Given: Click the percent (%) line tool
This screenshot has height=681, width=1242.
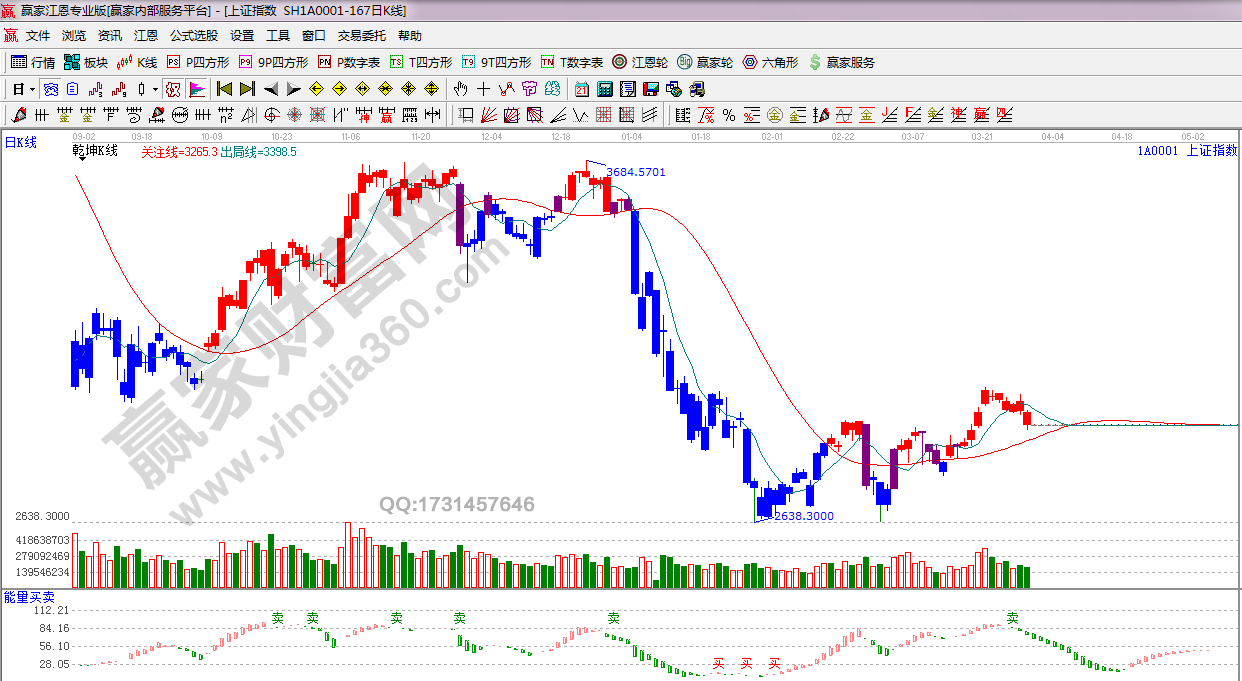Looking at the screenshot, I should (x=728, y=115).
